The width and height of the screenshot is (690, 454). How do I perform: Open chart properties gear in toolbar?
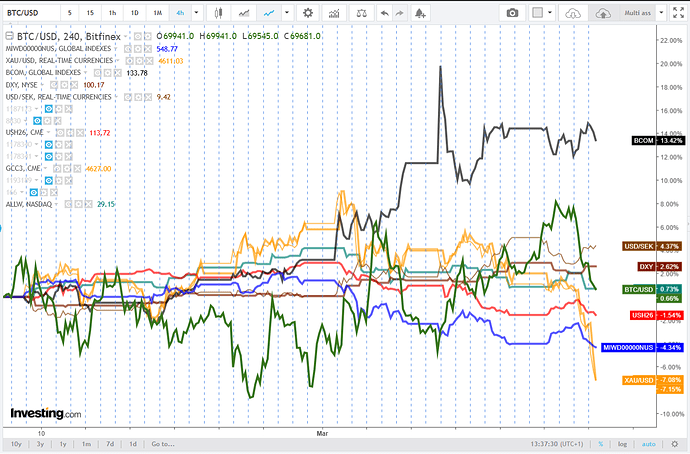pyautogui.click(x=308, y=13)
